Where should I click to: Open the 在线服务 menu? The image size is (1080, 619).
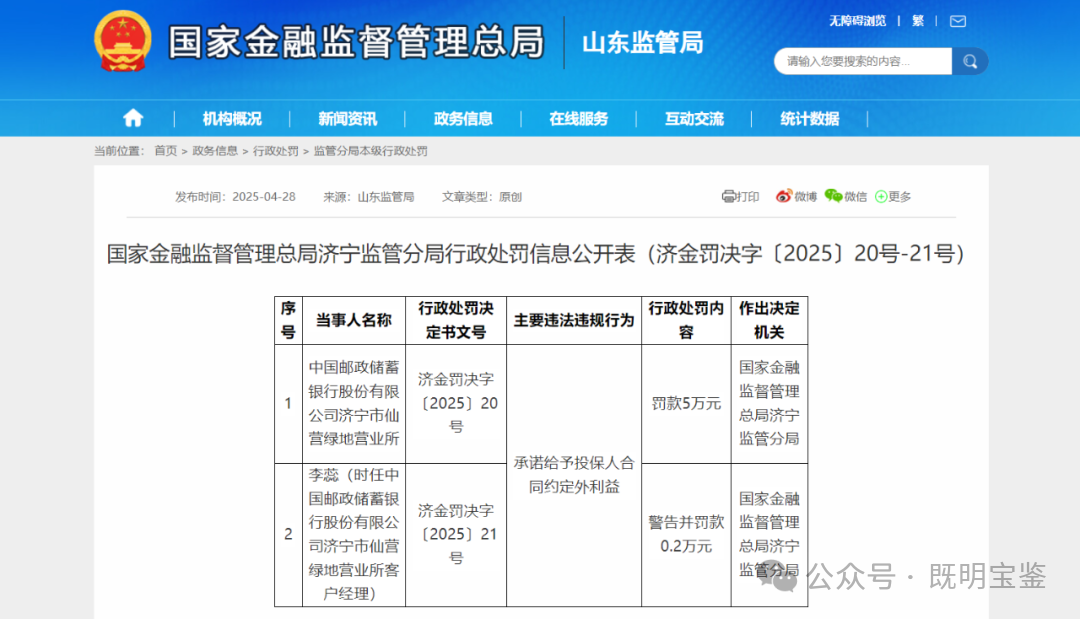[579, 118]
